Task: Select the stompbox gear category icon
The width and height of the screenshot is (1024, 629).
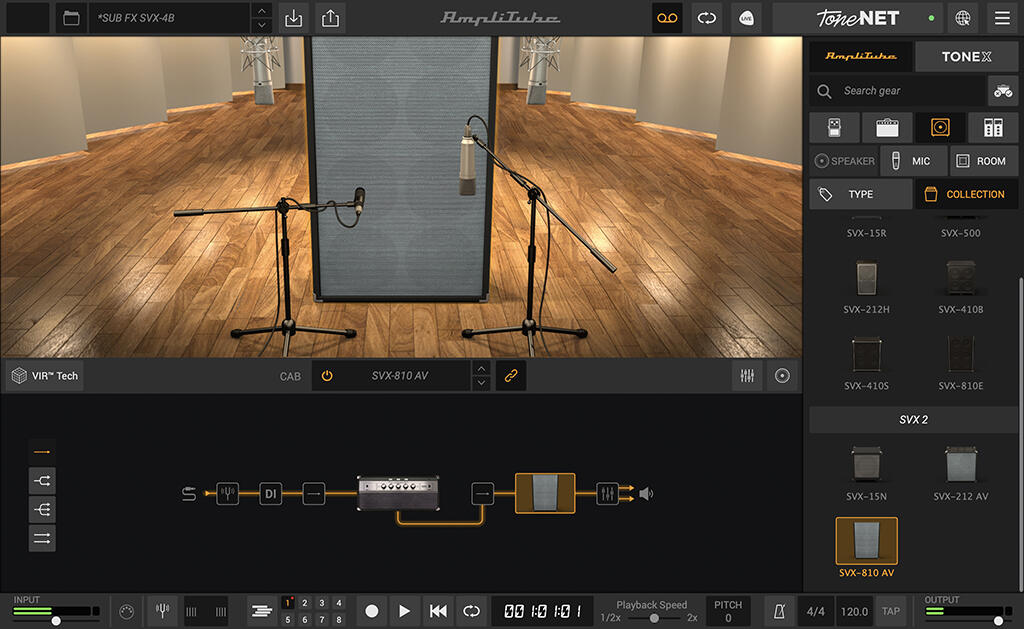Action: coord(833,127)
